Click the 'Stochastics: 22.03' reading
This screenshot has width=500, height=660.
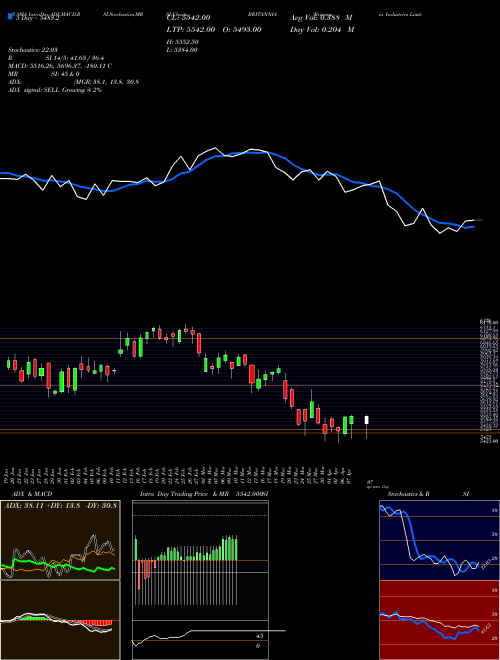(x=33, y=50)
